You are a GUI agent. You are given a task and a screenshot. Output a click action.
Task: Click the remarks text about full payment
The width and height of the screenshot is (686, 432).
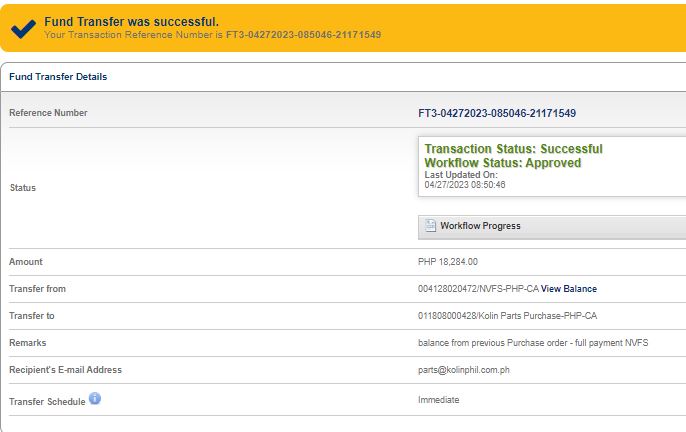[532, 343]
